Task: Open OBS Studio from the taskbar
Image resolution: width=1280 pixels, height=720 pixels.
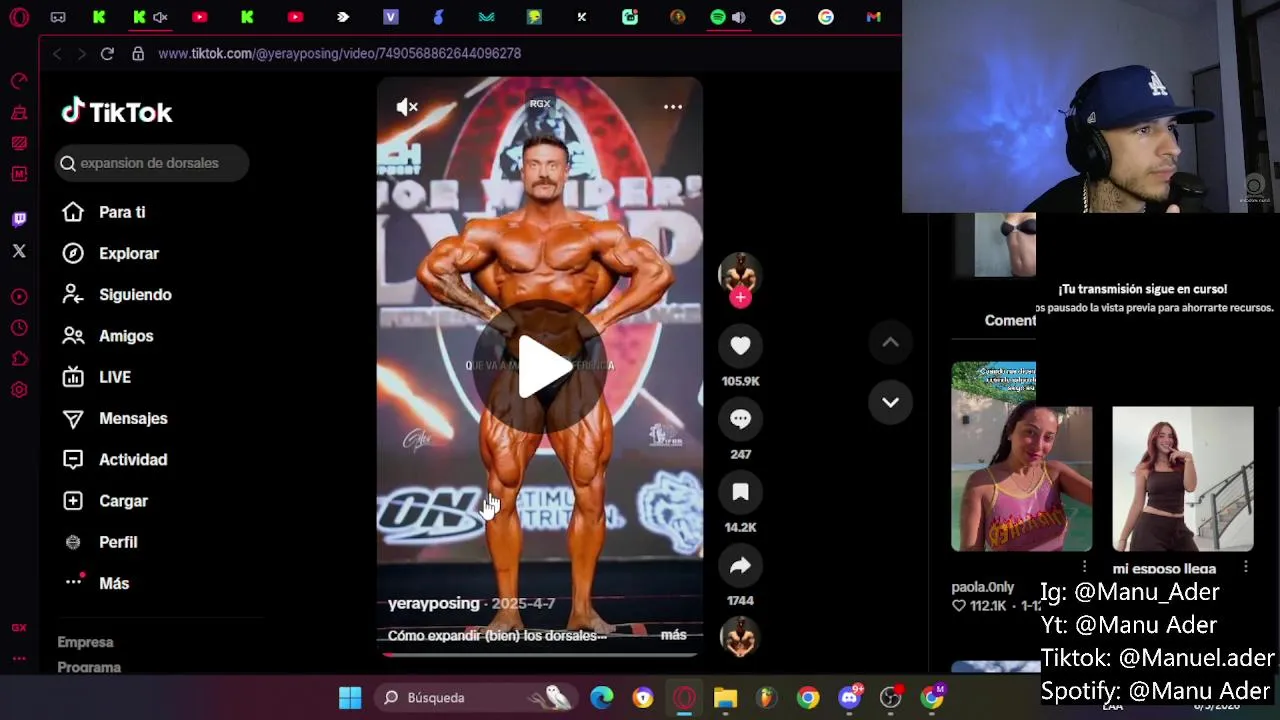Action: [x=890, y=697]
